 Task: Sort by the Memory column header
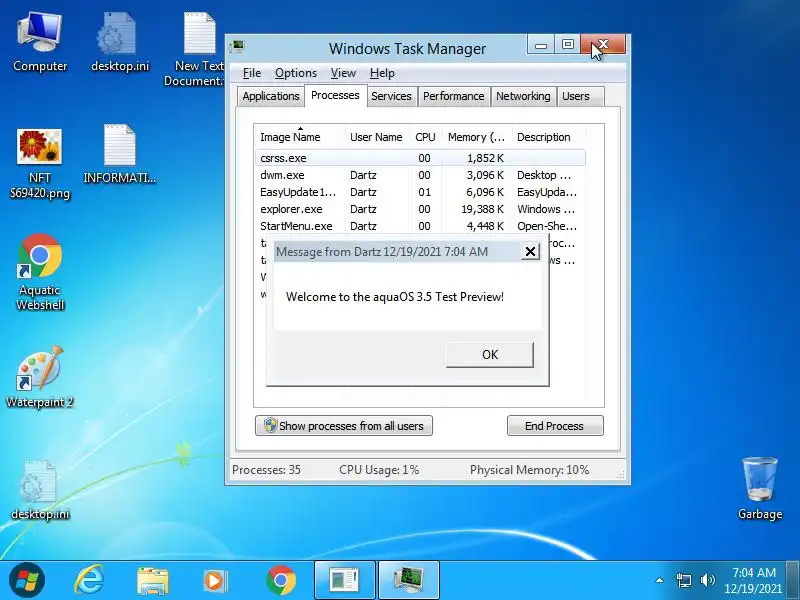[x=477, y=137]
